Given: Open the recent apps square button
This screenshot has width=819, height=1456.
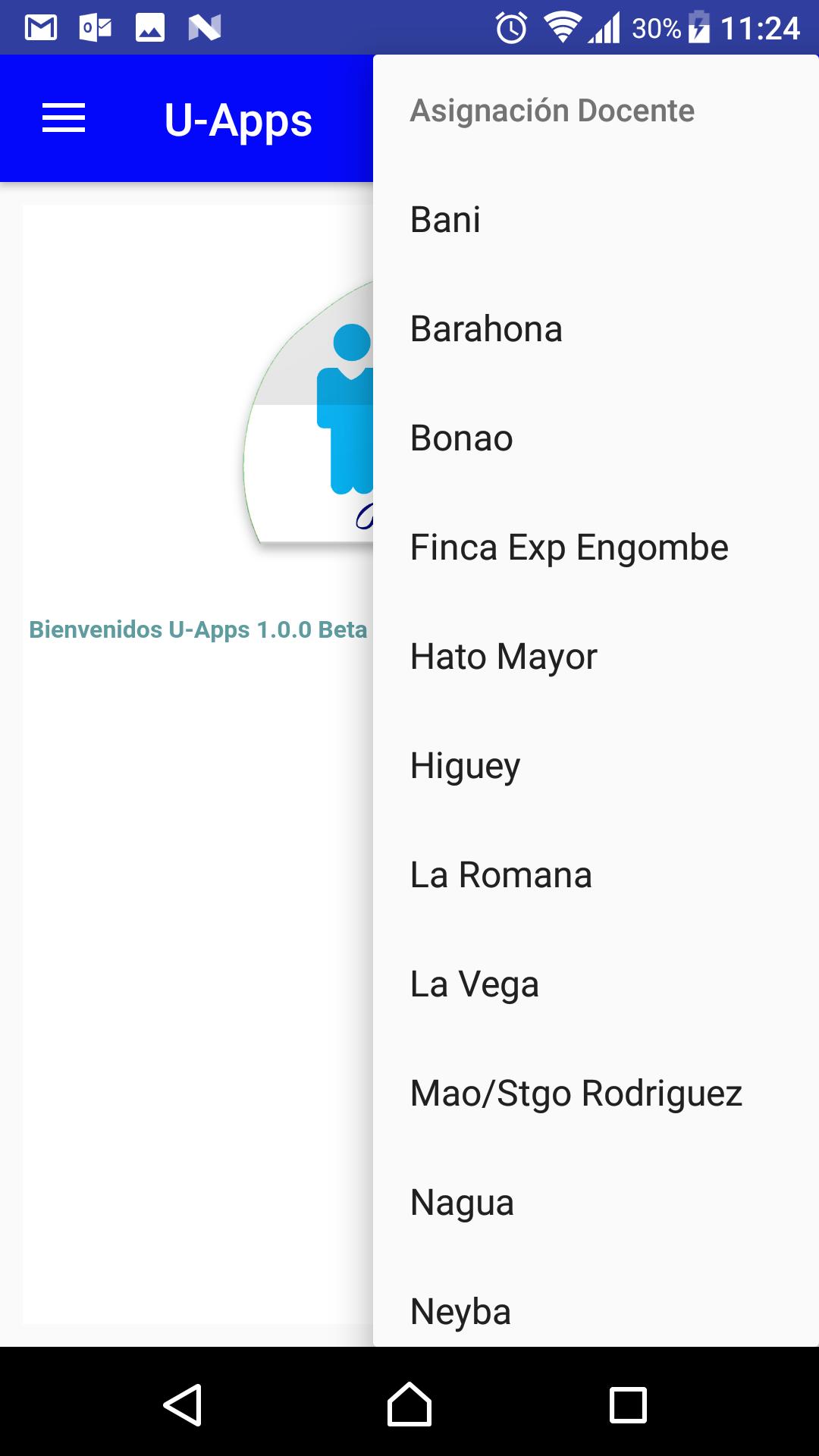Looking at the screenshot, I should (x=628, y=1405).
